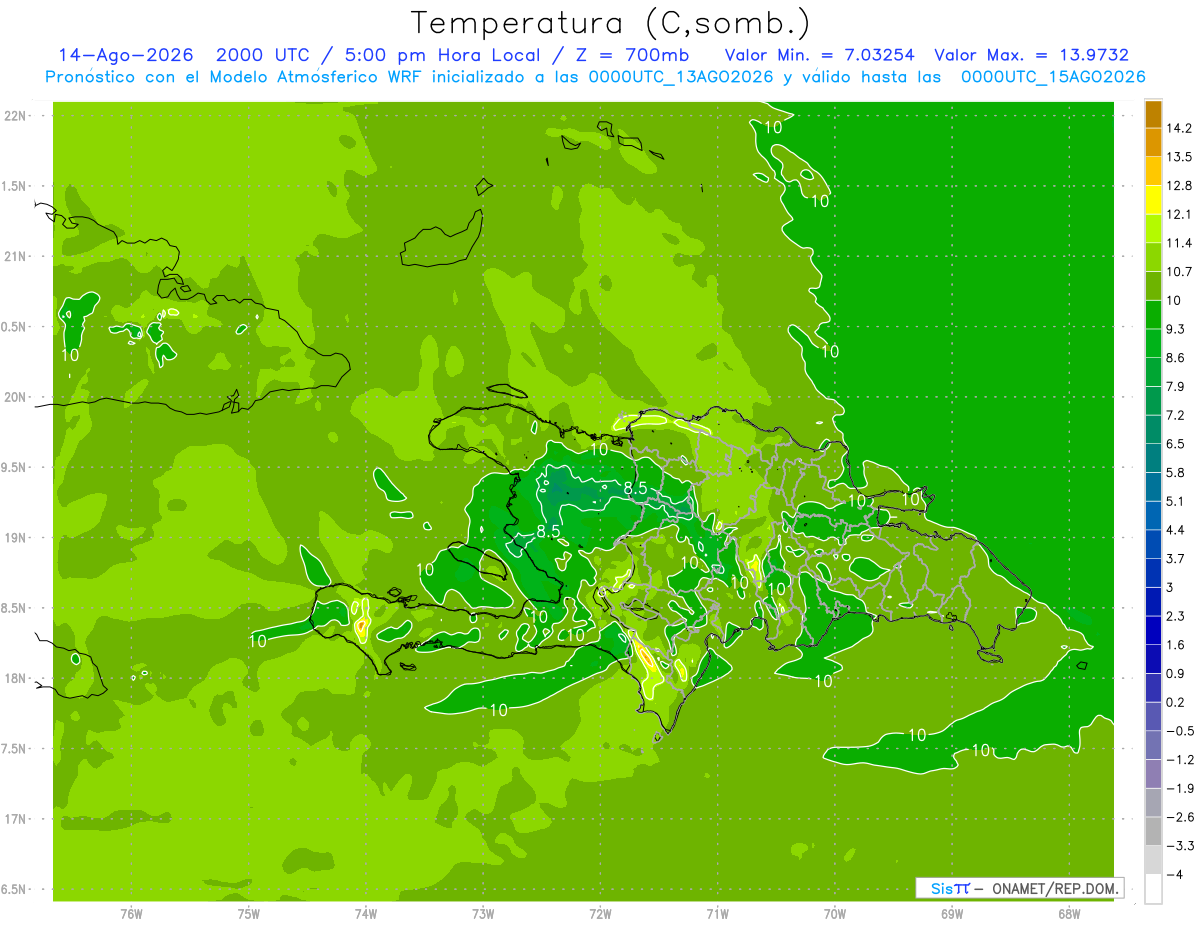
Task: Click the "ONAMET/REP.DOM." credit label
Action: [x=1056, y=888]
